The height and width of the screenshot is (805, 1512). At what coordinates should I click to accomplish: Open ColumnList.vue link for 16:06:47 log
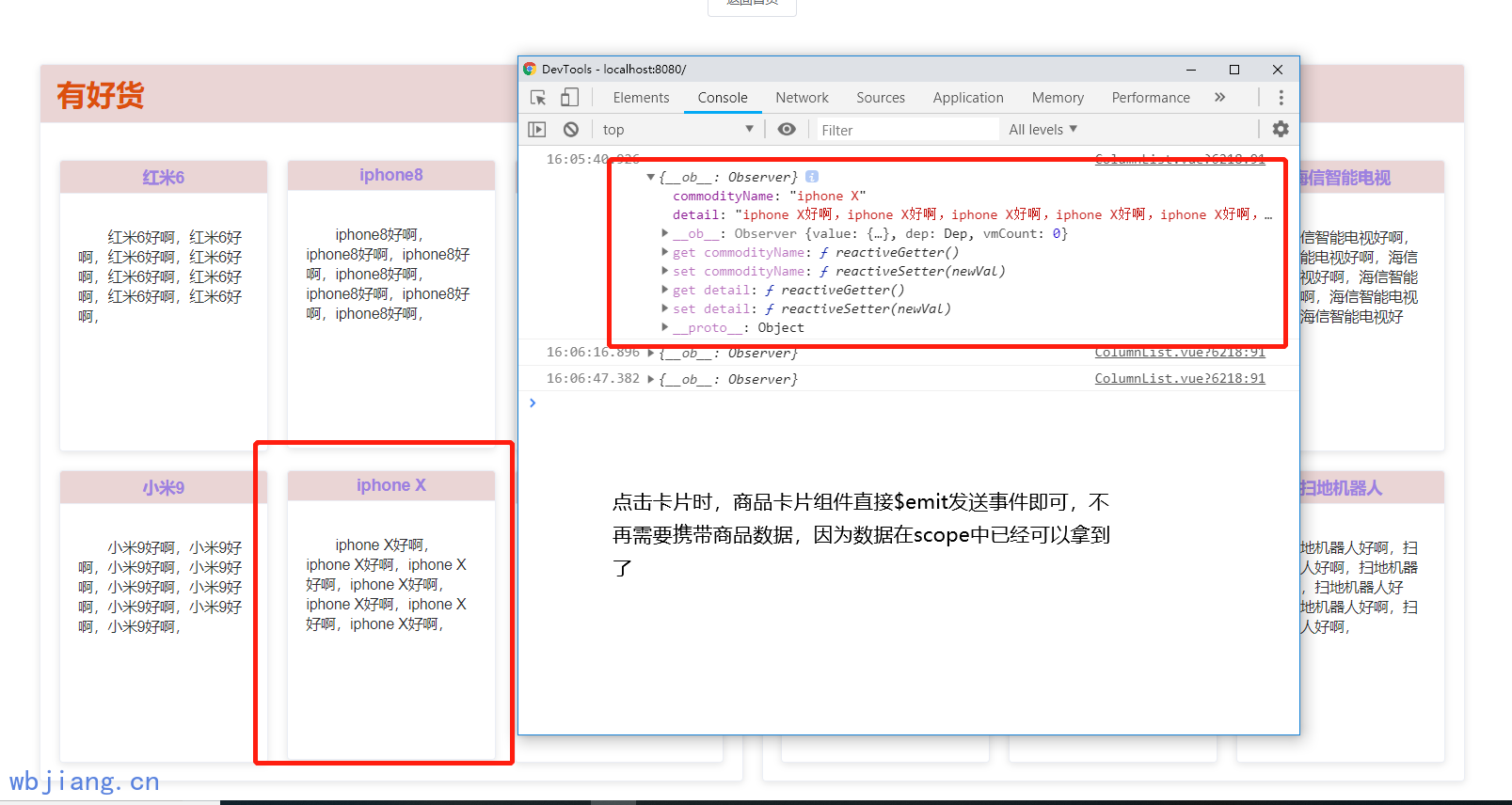click(1180, 378)
